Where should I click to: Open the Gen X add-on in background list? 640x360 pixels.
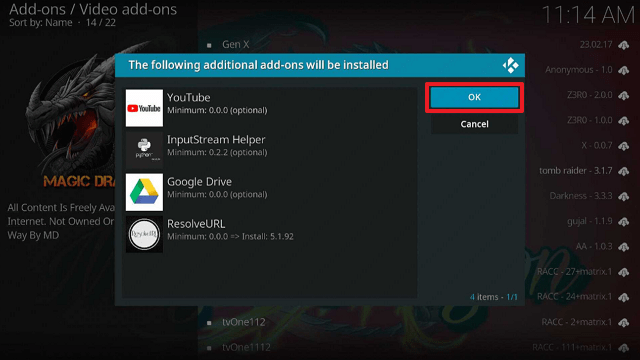[x=236, y=44]
